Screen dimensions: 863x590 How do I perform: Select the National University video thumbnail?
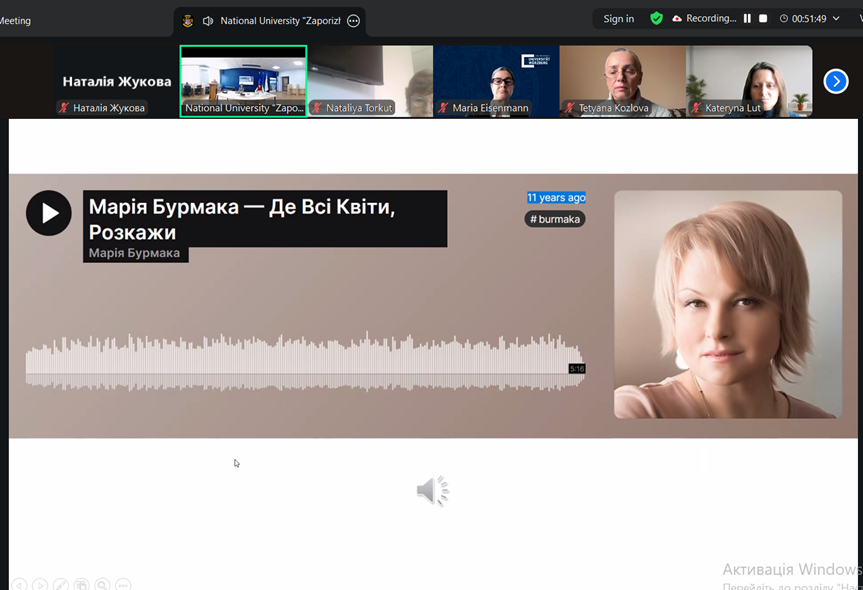[243, 80]
